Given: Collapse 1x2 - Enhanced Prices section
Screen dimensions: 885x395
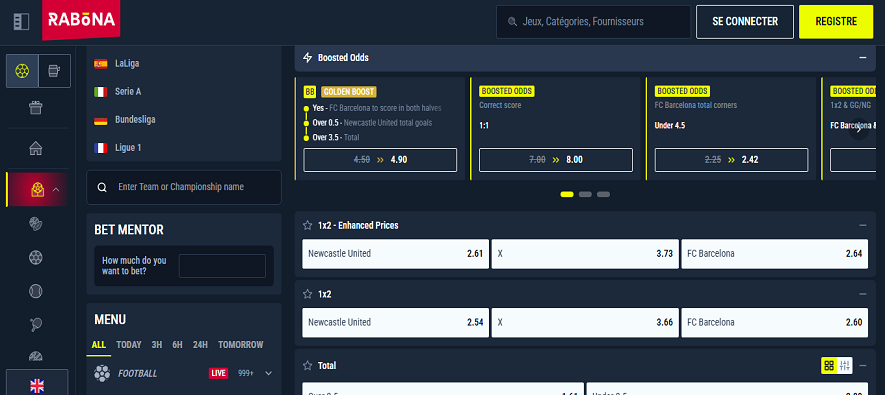Looking at the screenshot, I should pyautogui.click(x=862, y=225).
